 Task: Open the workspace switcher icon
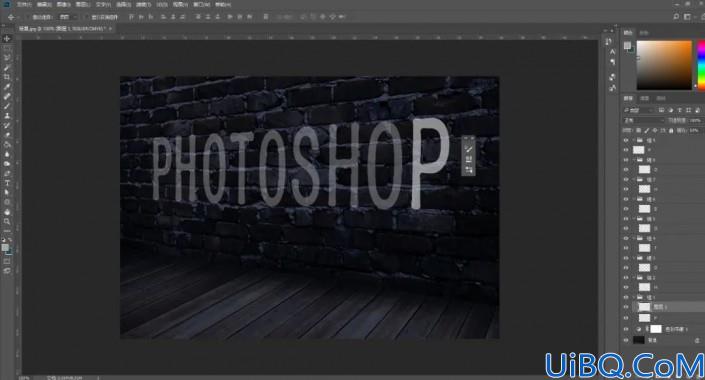click(x=687, y=17)
